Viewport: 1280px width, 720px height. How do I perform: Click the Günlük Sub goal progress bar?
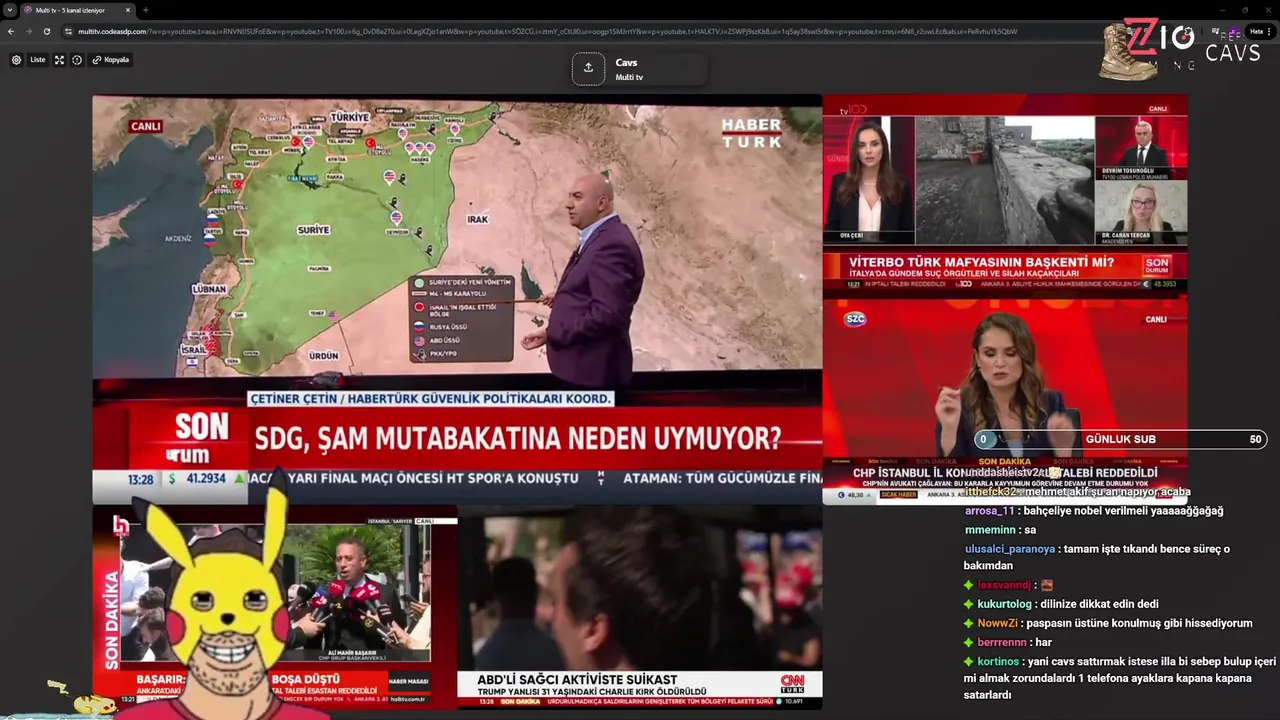[x=1121, y=439]
